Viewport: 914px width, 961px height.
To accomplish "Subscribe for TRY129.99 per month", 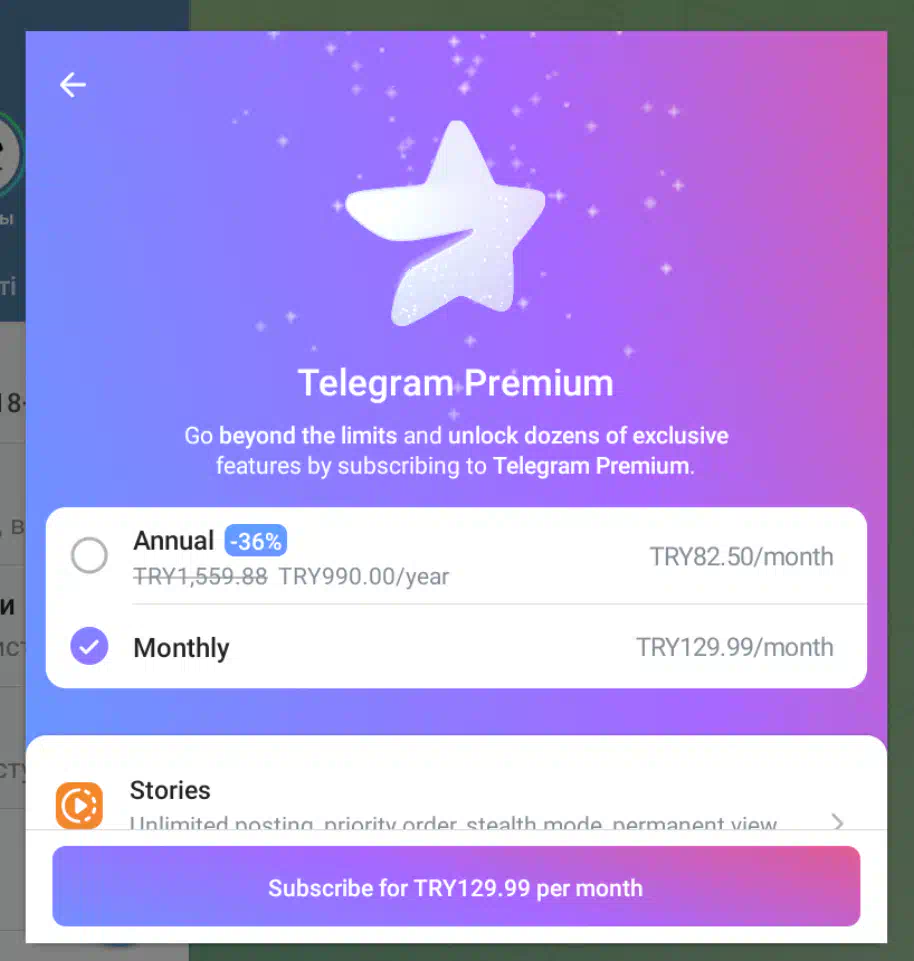I will click(x=456, y=886).
